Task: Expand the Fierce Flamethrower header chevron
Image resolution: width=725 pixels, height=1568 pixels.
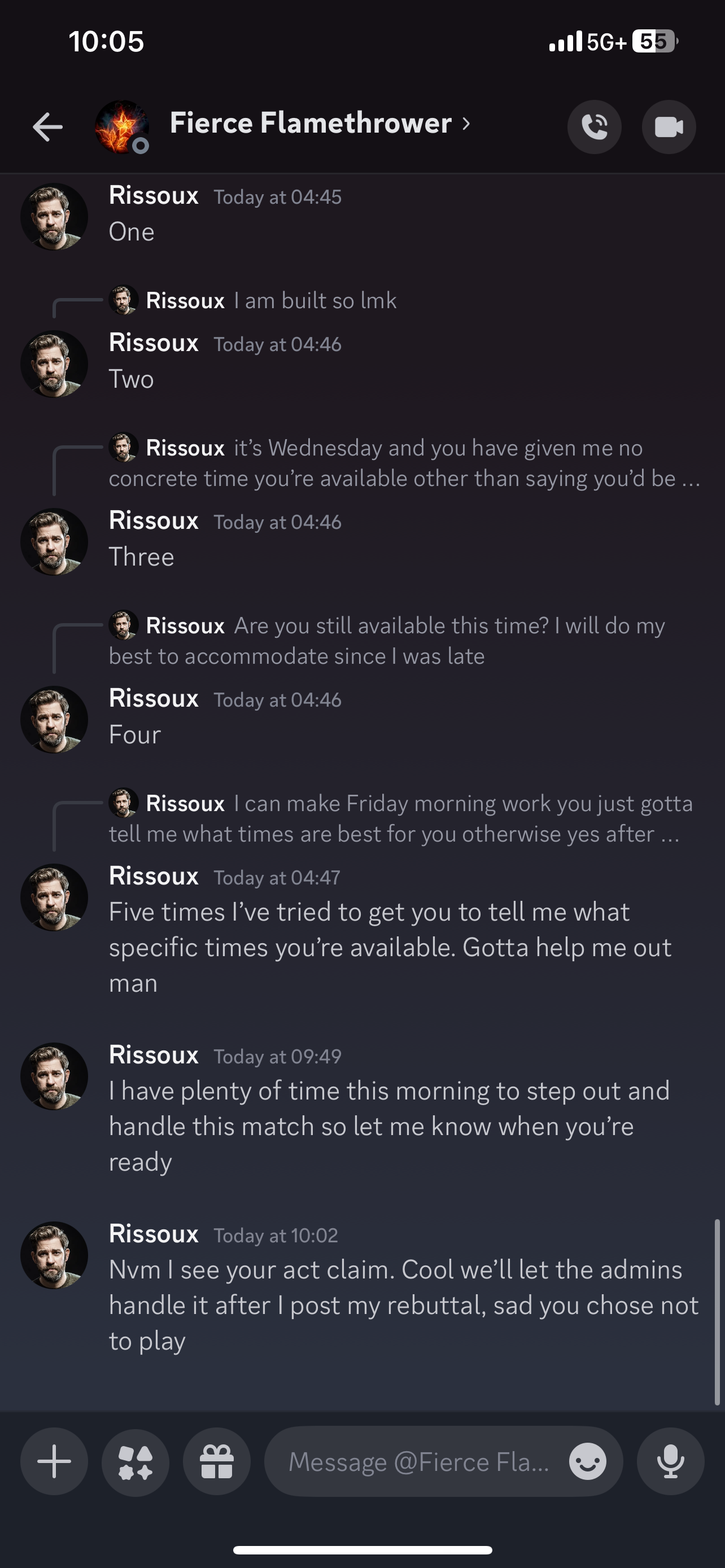Action: 466,124
